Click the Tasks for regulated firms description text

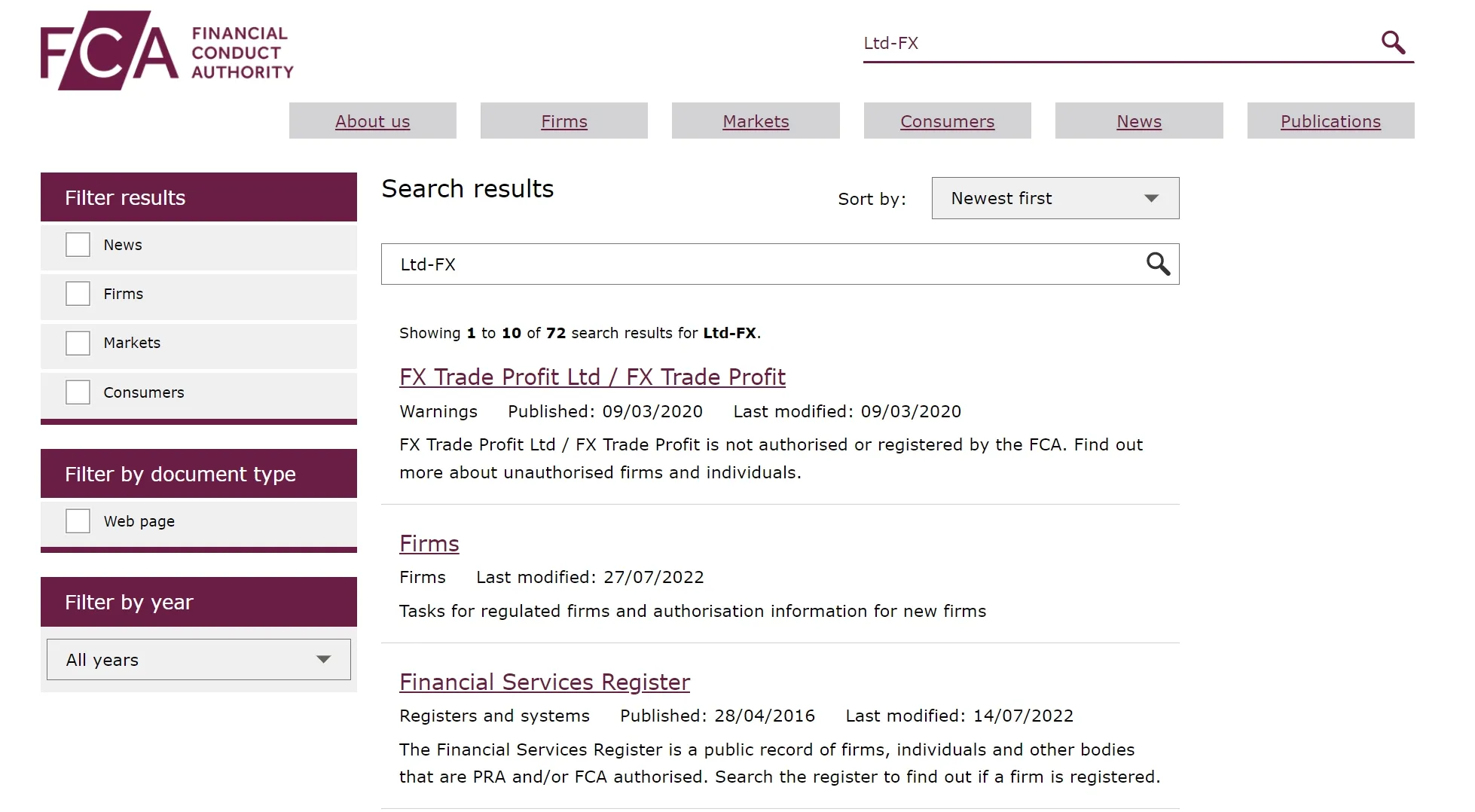[x=692, y=611]
